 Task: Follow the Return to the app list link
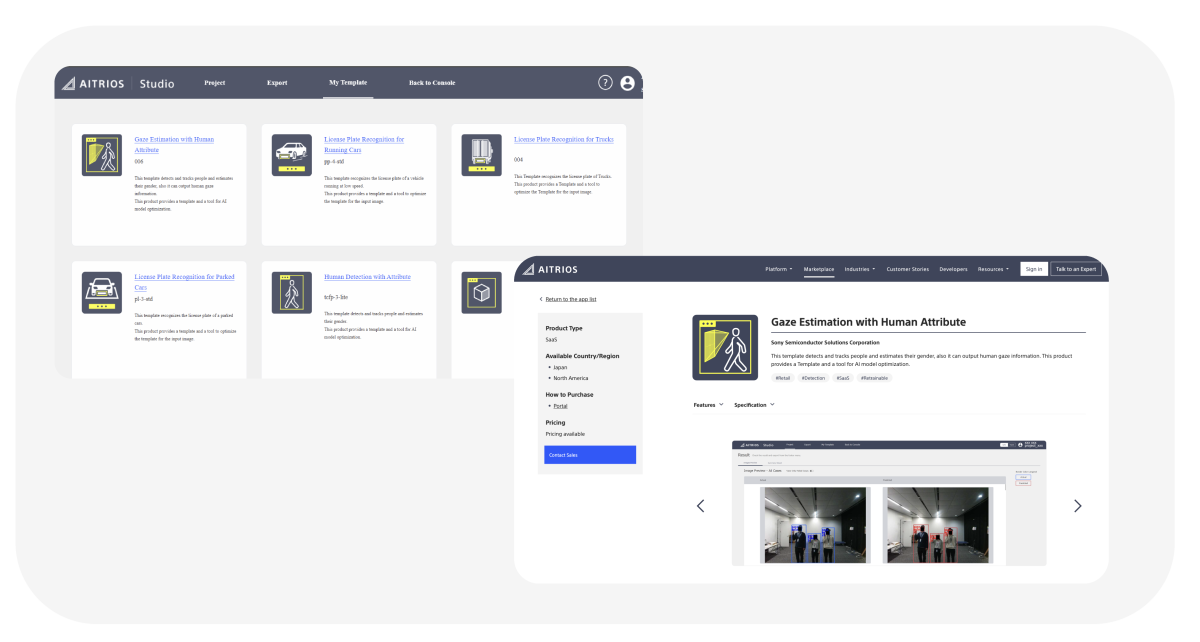point(568,299)
